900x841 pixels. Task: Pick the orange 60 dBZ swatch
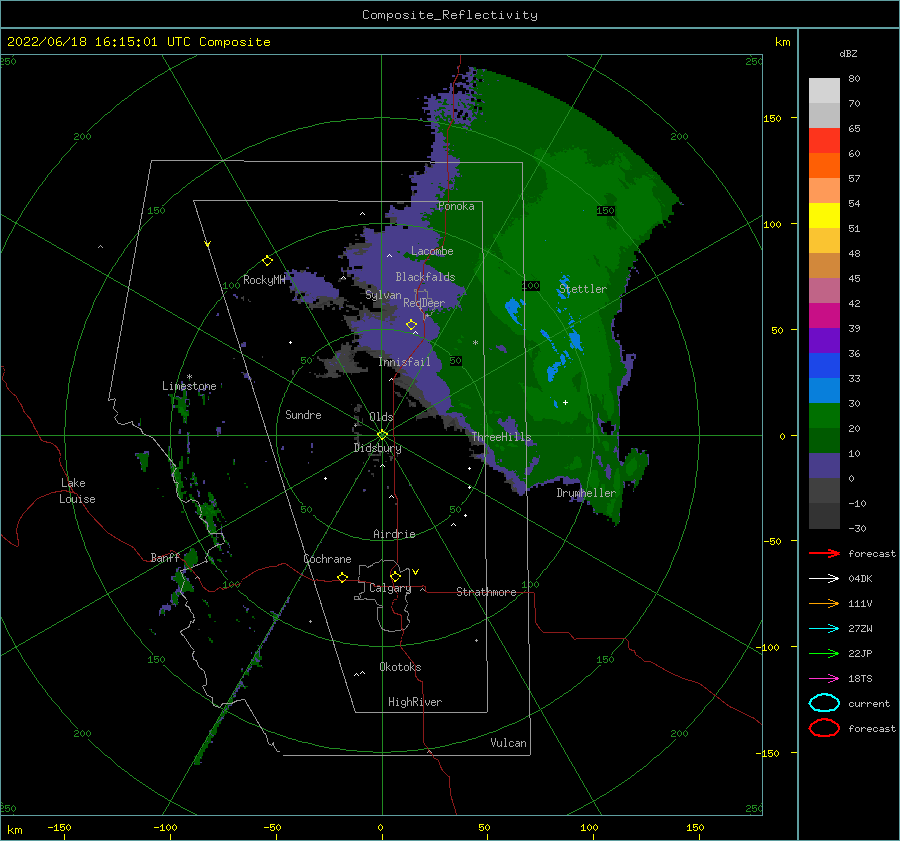[x=824, y=165]
